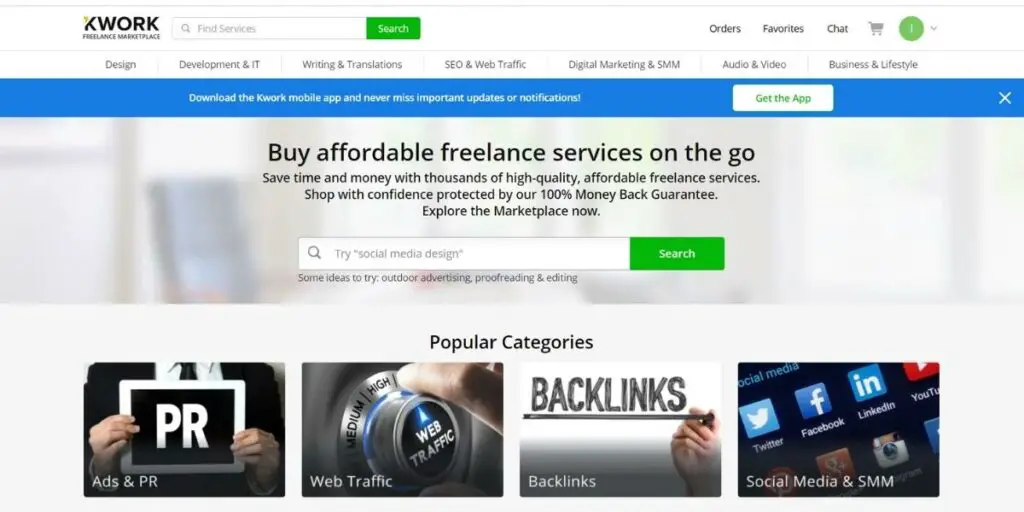Open the Favorites link
The image size is (1024, 512).
point(783,29)
